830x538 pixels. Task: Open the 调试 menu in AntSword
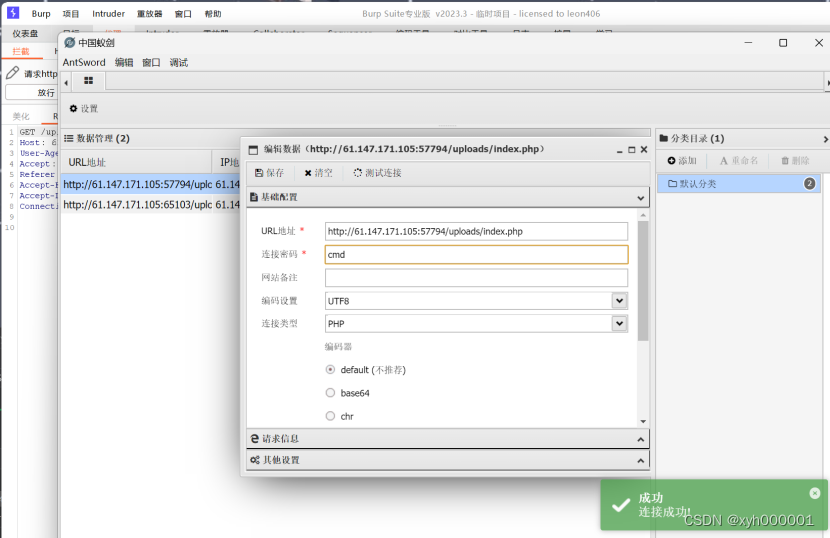pos(179,62)
